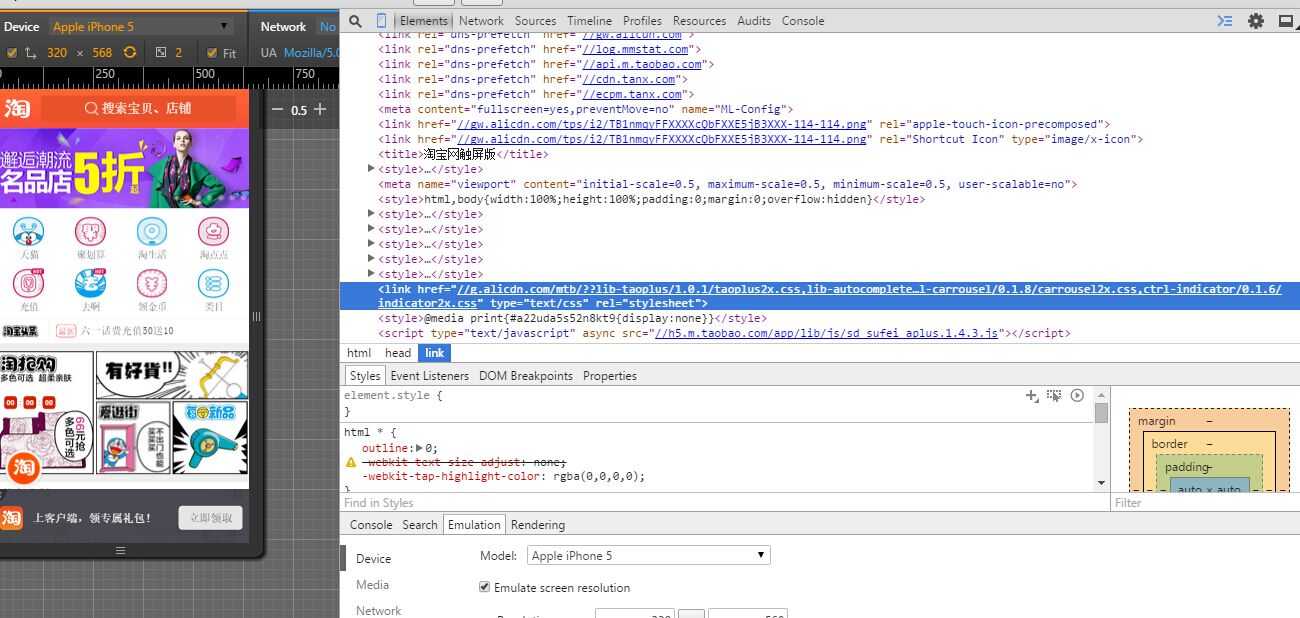The height and width of the screenshot is (618, 1300).
Task: Toggle Emulate screen resolution checkbox
Action: 485,587
